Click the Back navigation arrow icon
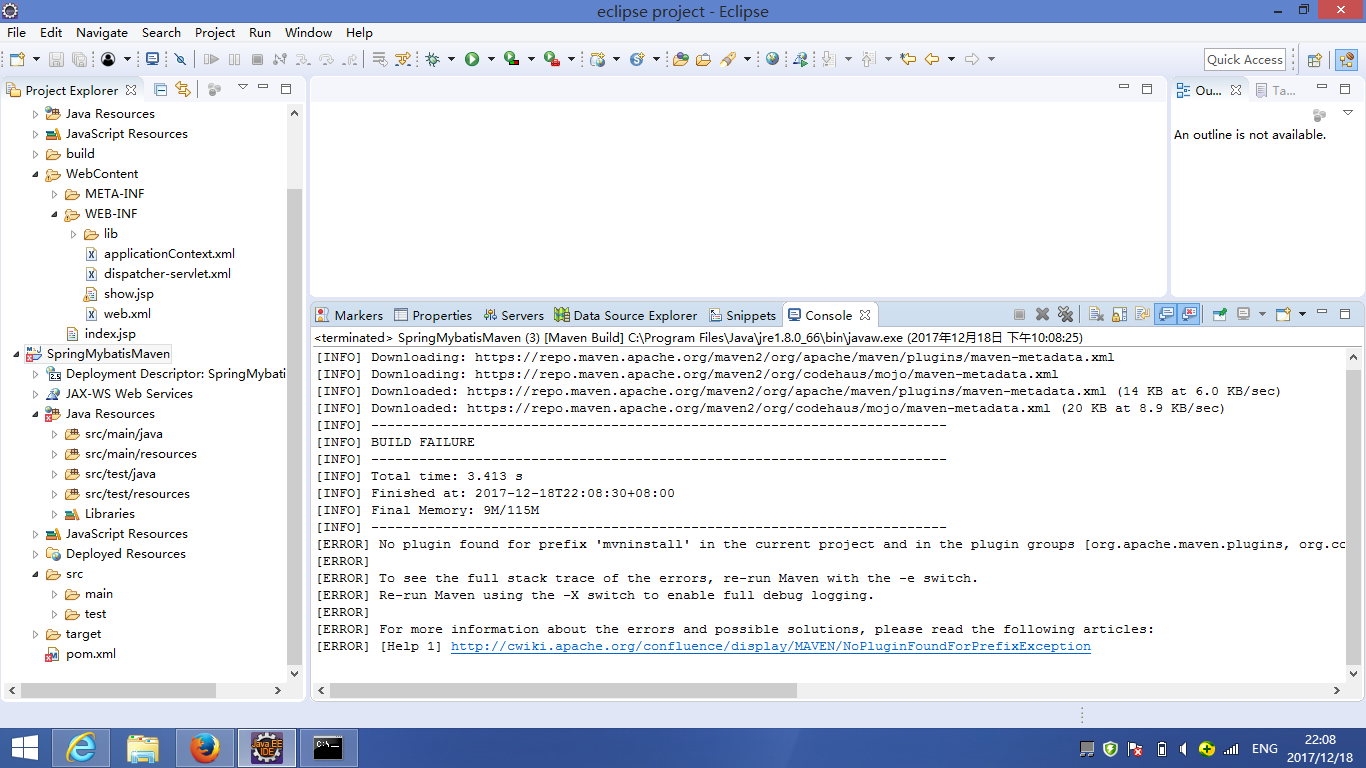This screenshot has height=768, width=1366. click(932, 59)
